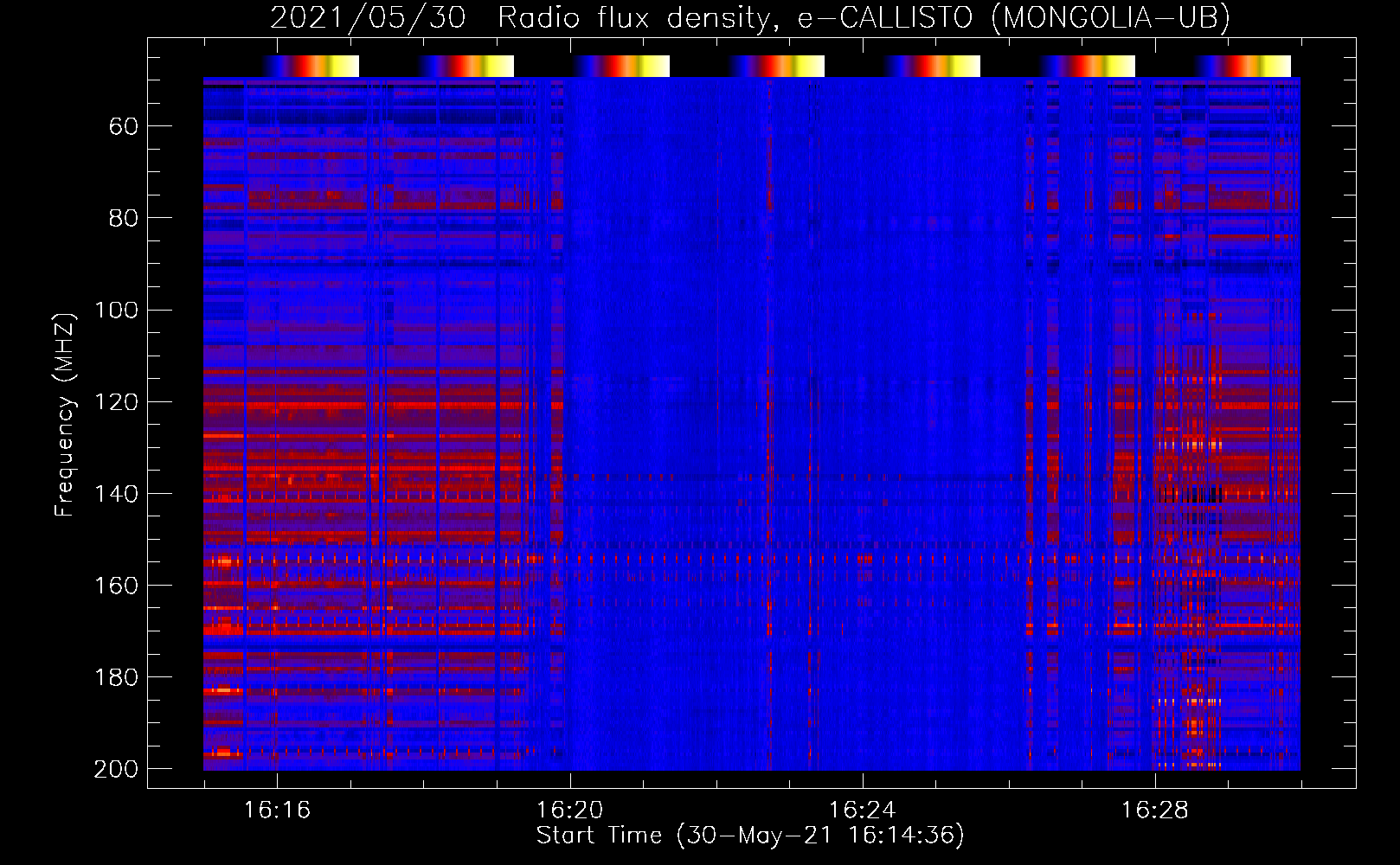Click the 140 frequency tick label

click(x=117, y=494)
